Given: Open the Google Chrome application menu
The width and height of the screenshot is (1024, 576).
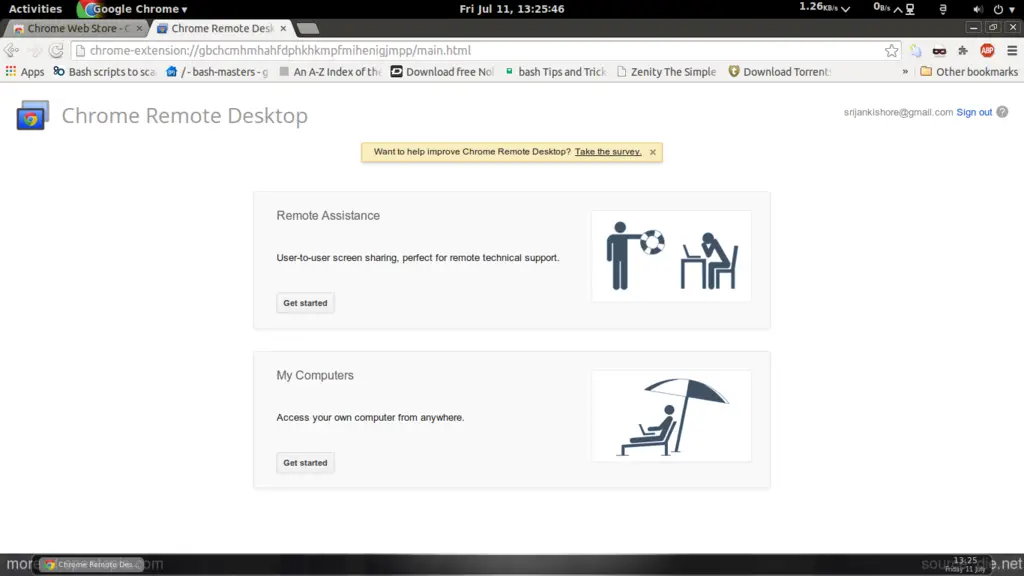Looking at the screenshot, I should [x=133, y=9].
